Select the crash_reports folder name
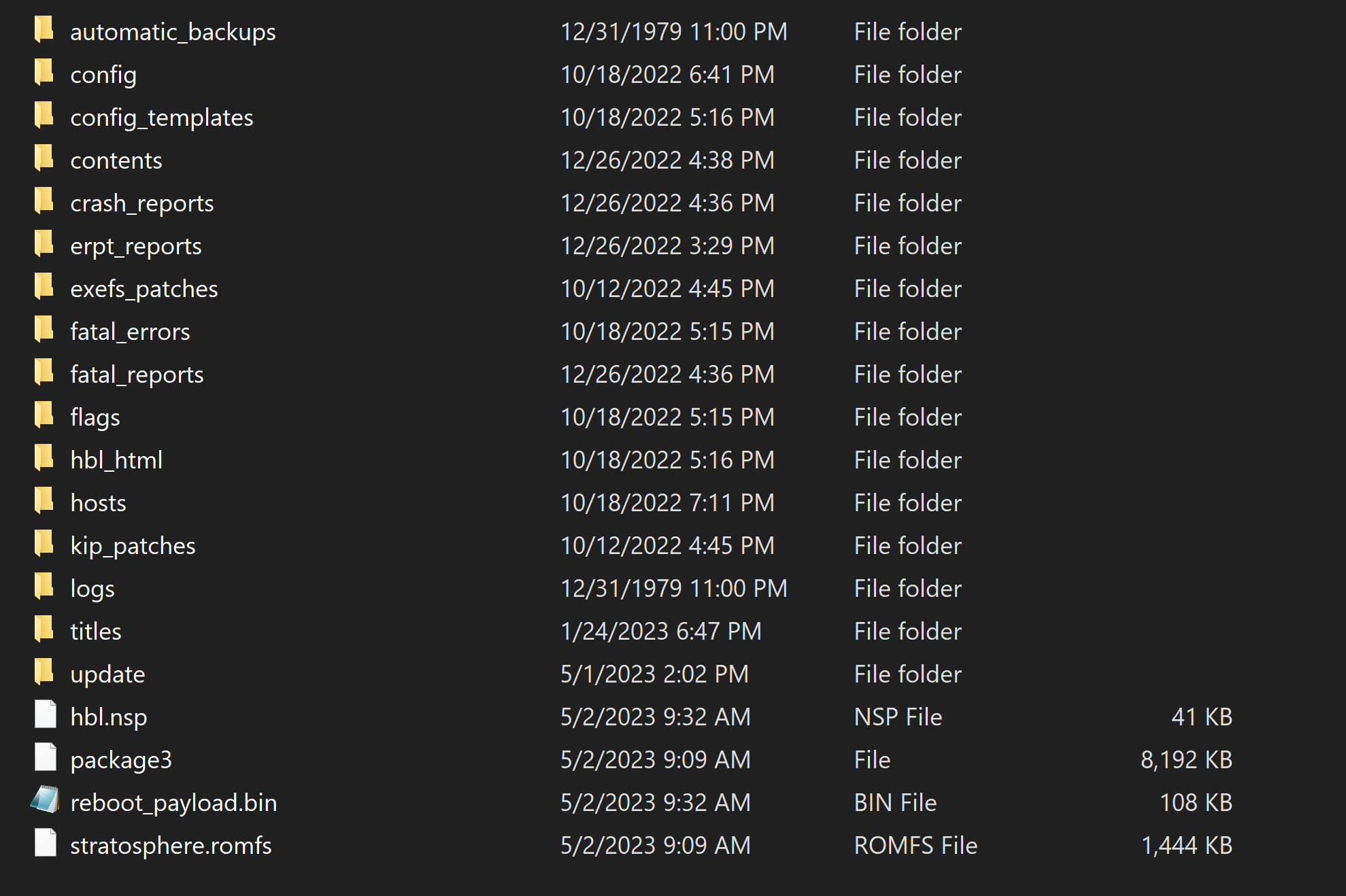The height and width of the screenshot is (896, 1346). 142,203
